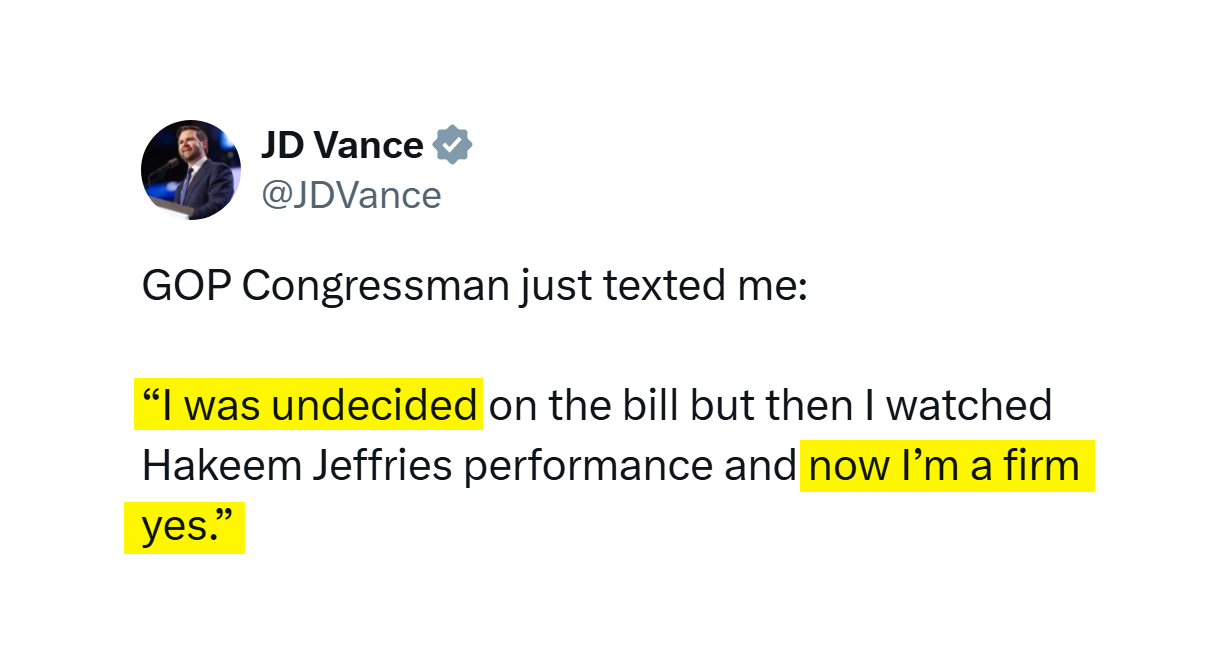Viewport: 1223px width, 668px height.
Task: Click the phrase "just texted me:"
Action: tap(662, 287)
